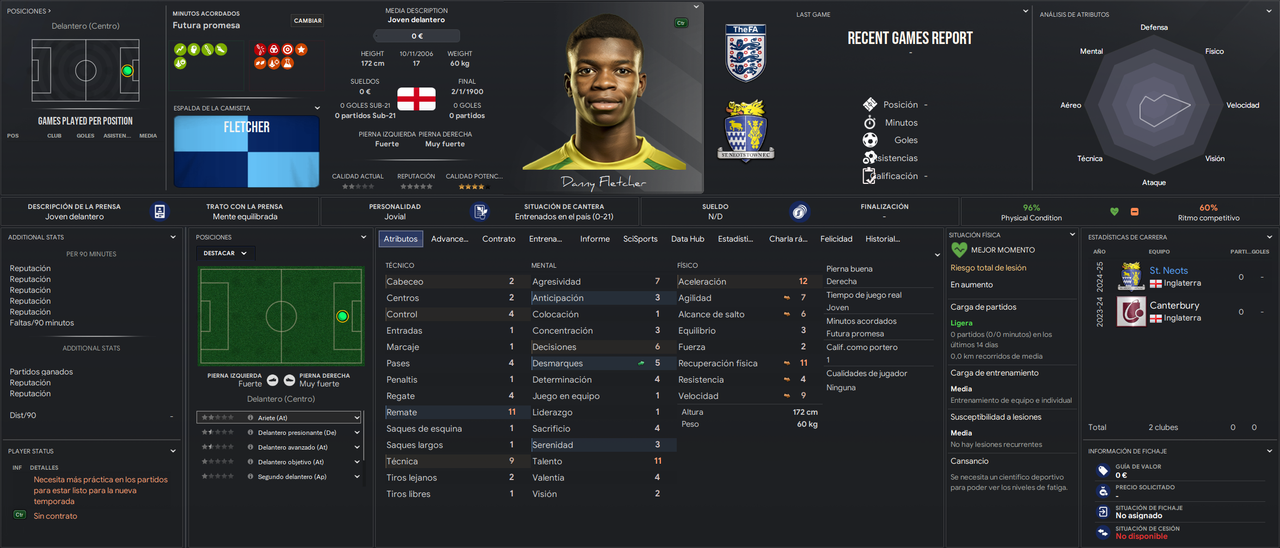The image size is (1280, 548).
Task: Click the left foot boot icon
Action: click(x=272, y=380)
